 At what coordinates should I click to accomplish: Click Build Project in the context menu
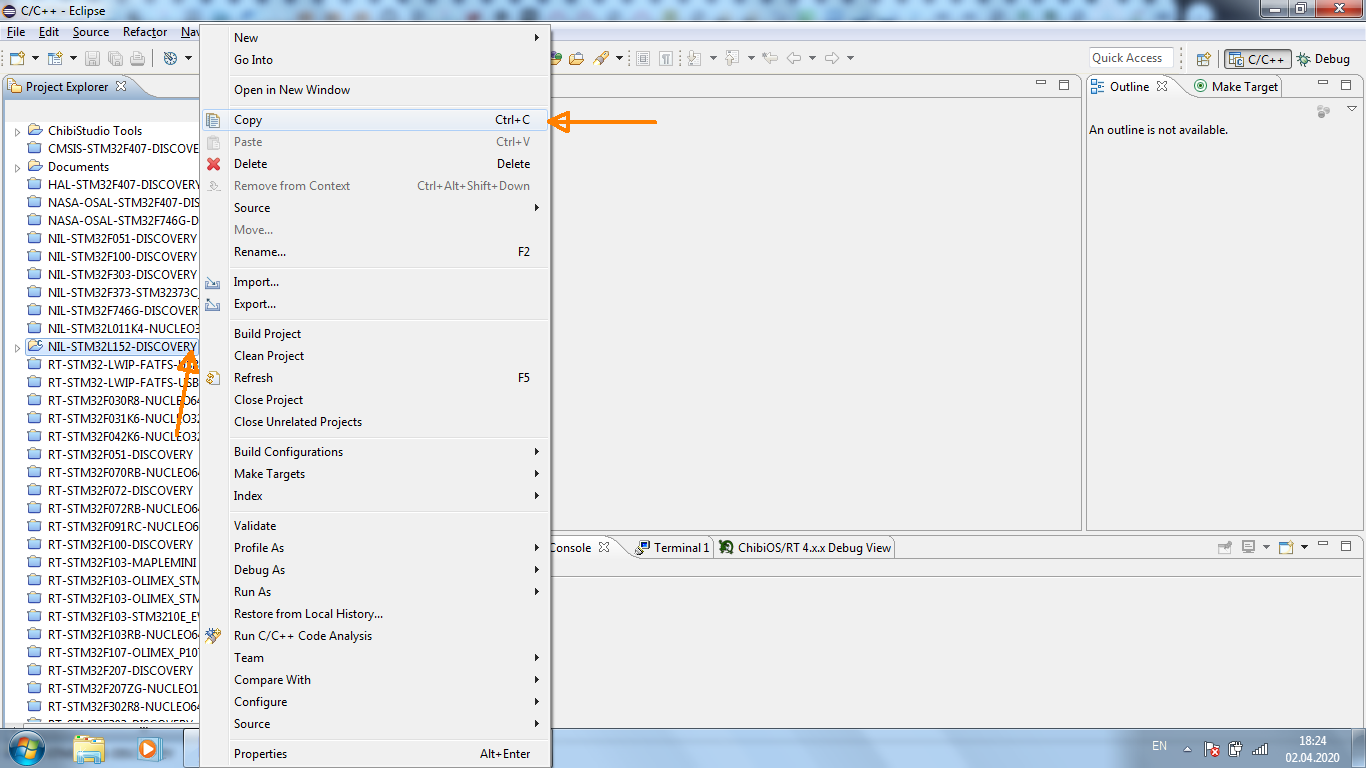267,334
